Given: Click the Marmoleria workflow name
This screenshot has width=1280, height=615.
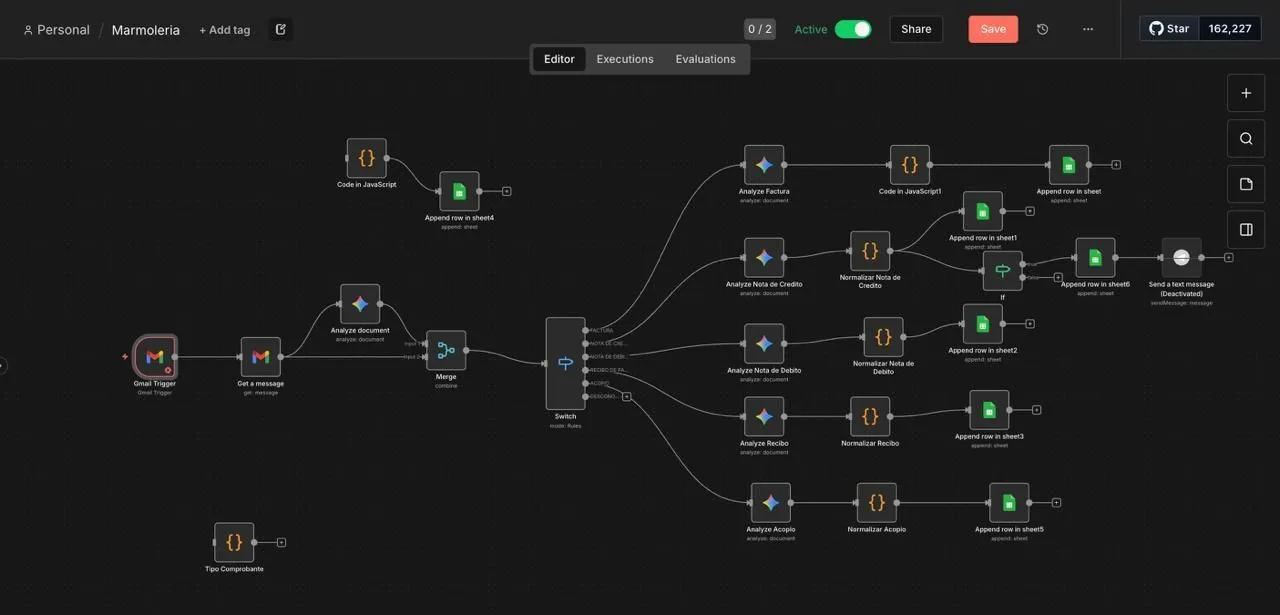Looking at the screenshot, I should click(x=146, y=30).
